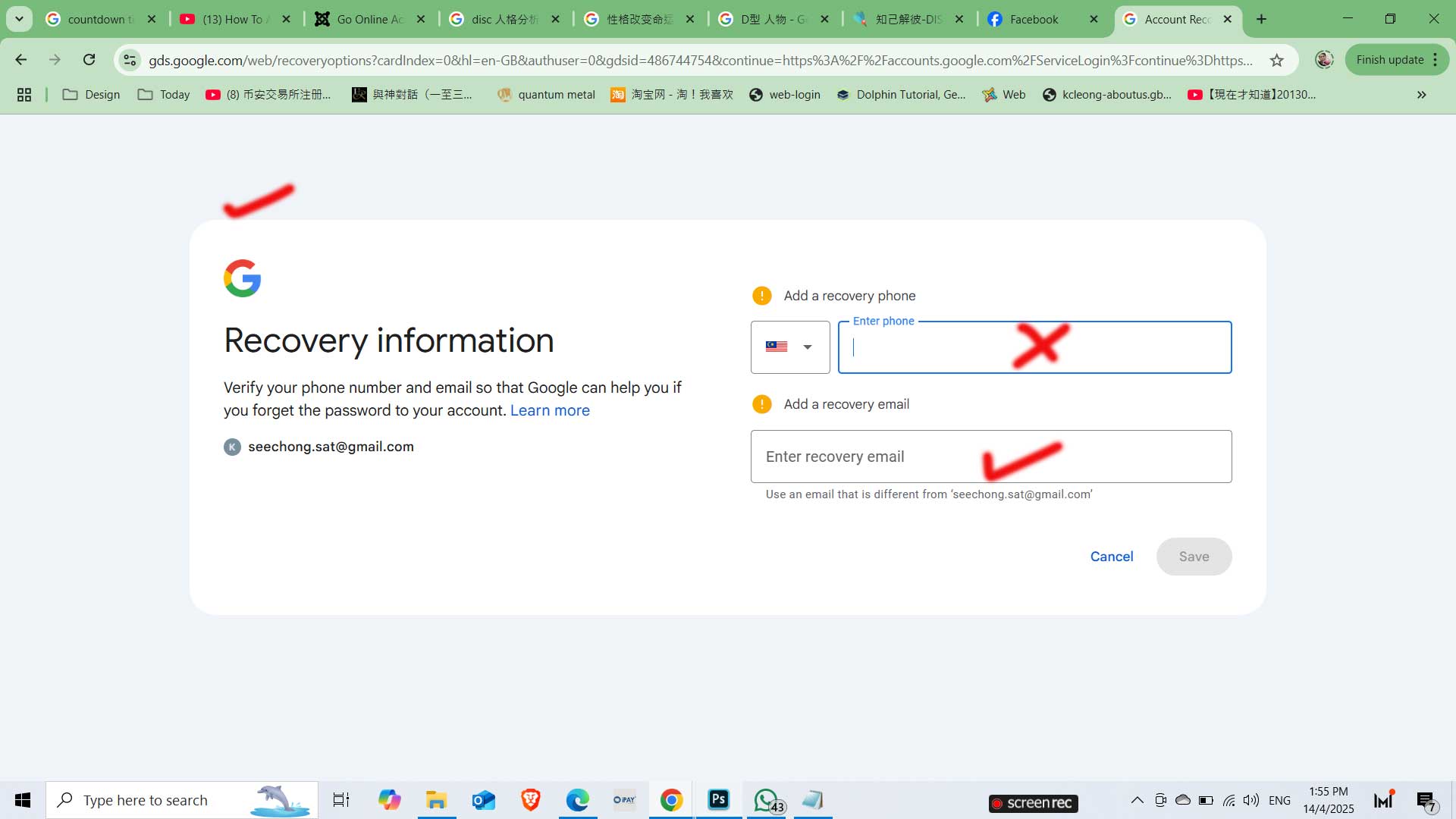Viewport: 1456px width, 819px height.
Task: Click the seechong.sat@gmail.com account label
Action: pos(331,447)
